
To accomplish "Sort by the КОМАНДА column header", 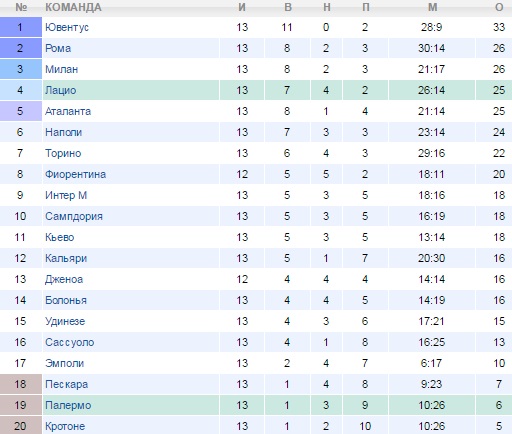I will point(73,7).
